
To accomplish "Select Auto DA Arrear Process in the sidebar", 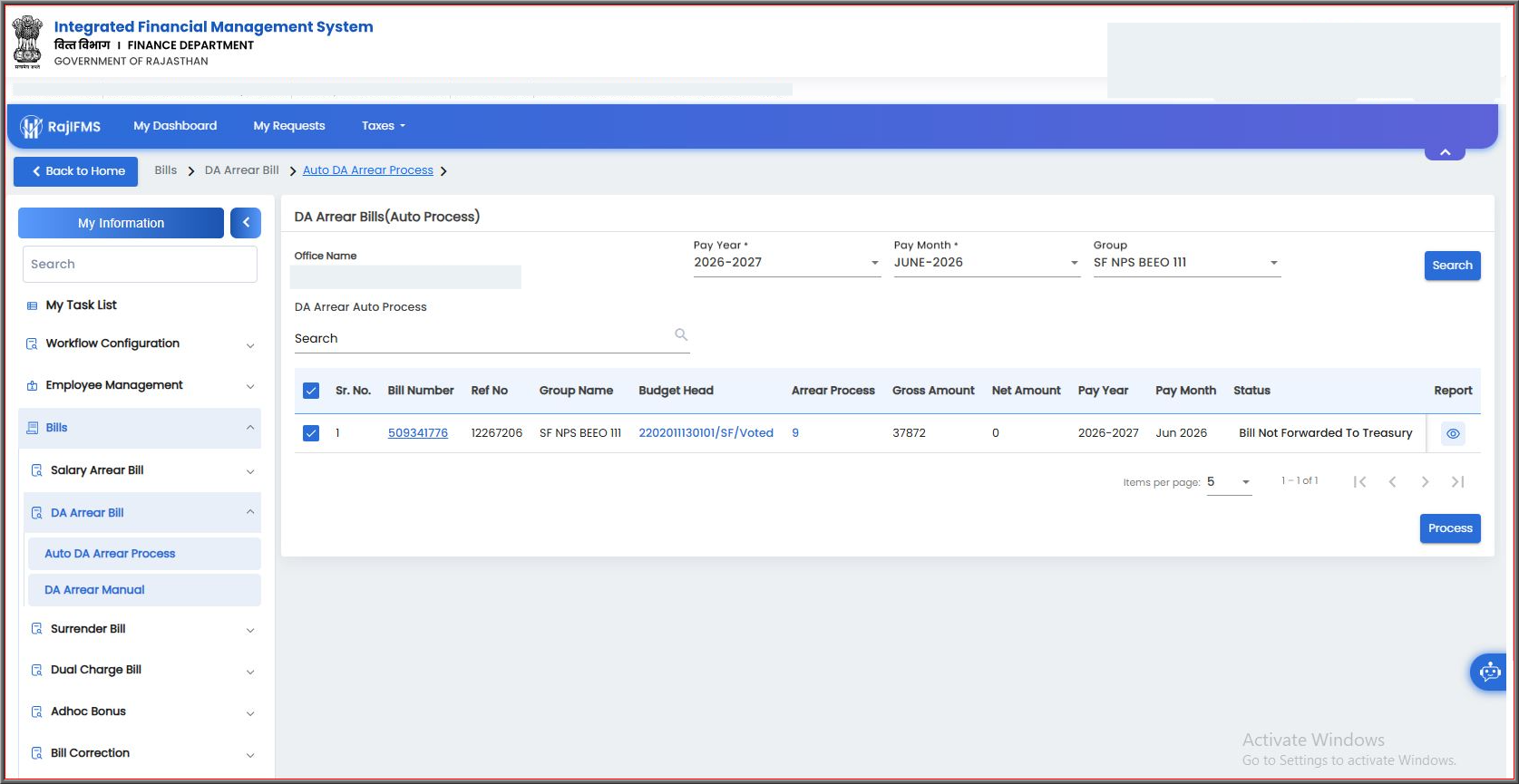I will coord(144,554).
